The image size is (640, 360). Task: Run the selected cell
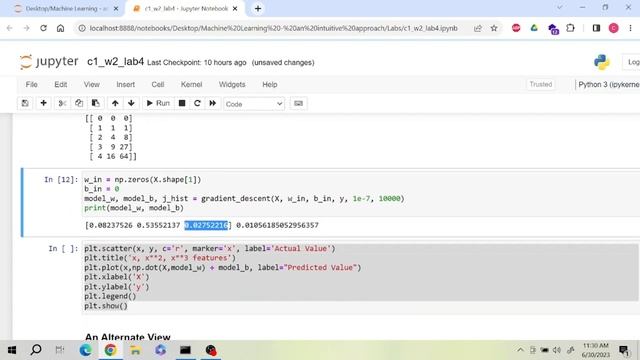point(158,104)
